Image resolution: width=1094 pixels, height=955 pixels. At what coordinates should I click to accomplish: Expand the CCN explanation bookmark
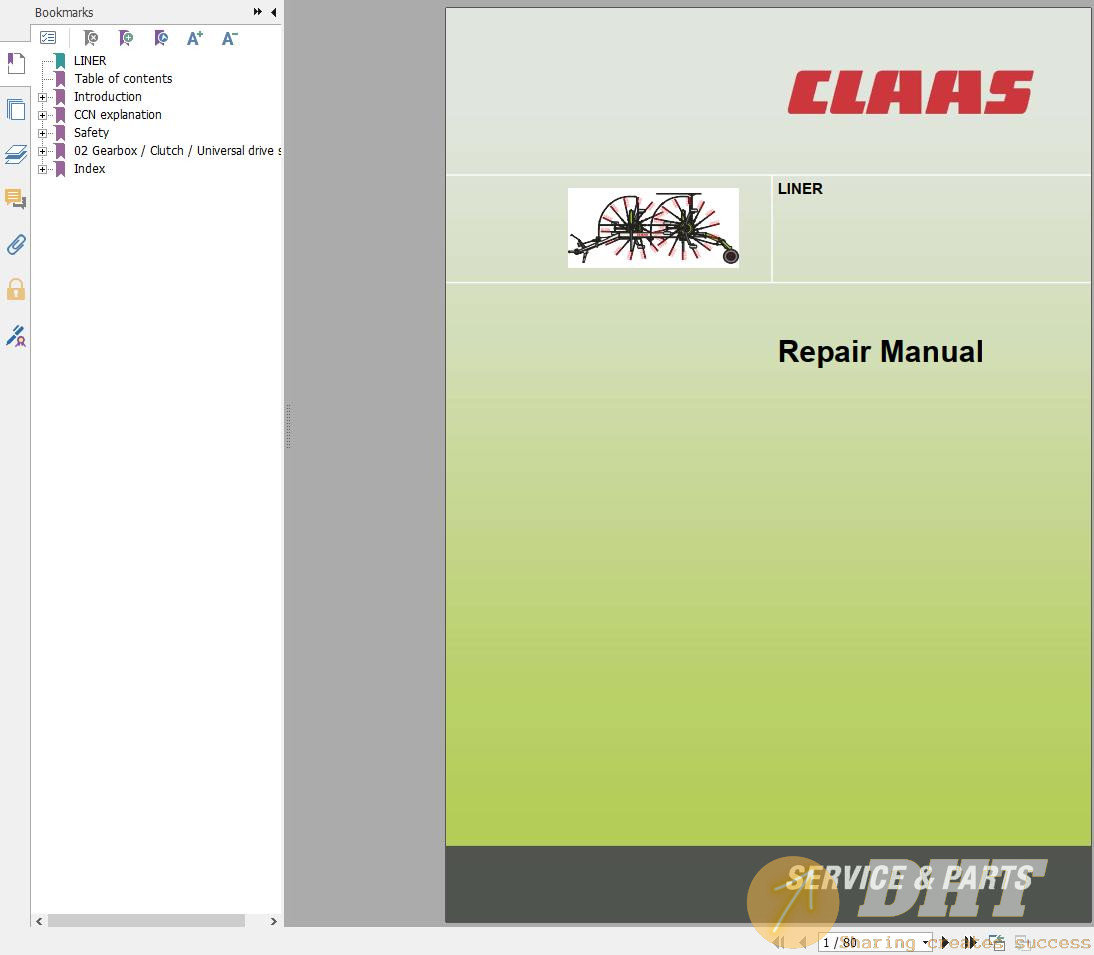click(x=43, y=116)
